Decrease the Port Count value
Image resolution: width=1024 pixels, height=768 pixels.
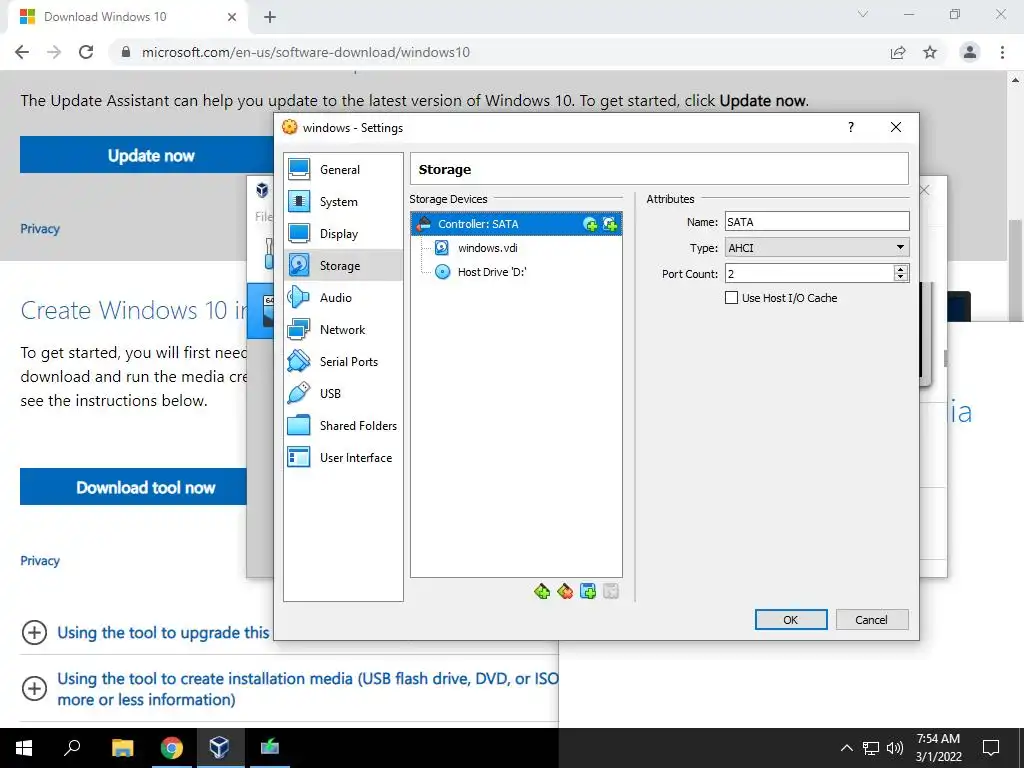click(x=901, y=278)
